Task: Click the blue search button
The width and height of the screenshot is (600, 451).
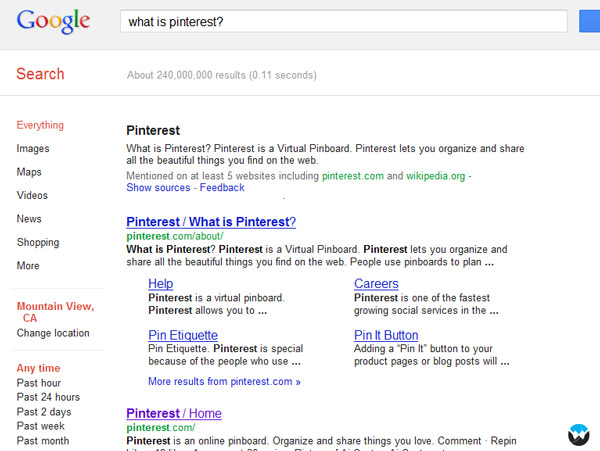Action: (589, 21)
